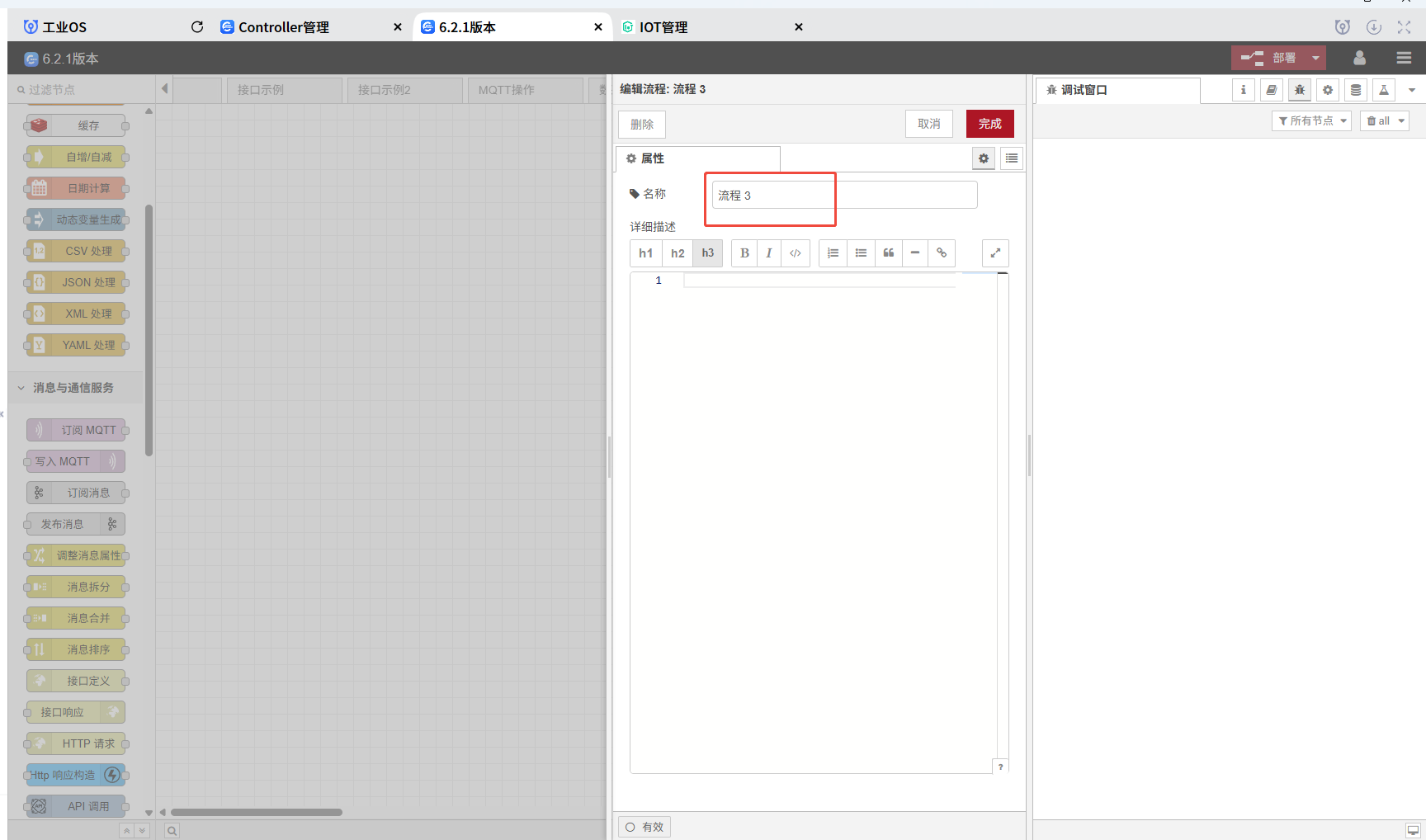Switch to the IOT管理 tab

(663, 27)
